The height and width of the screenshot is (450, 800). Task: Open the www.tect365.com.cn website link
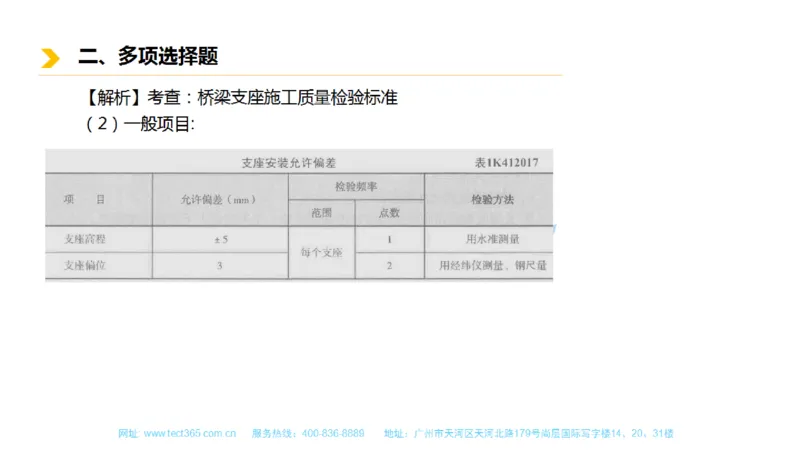pyautogui.click(x=190, y=434)
